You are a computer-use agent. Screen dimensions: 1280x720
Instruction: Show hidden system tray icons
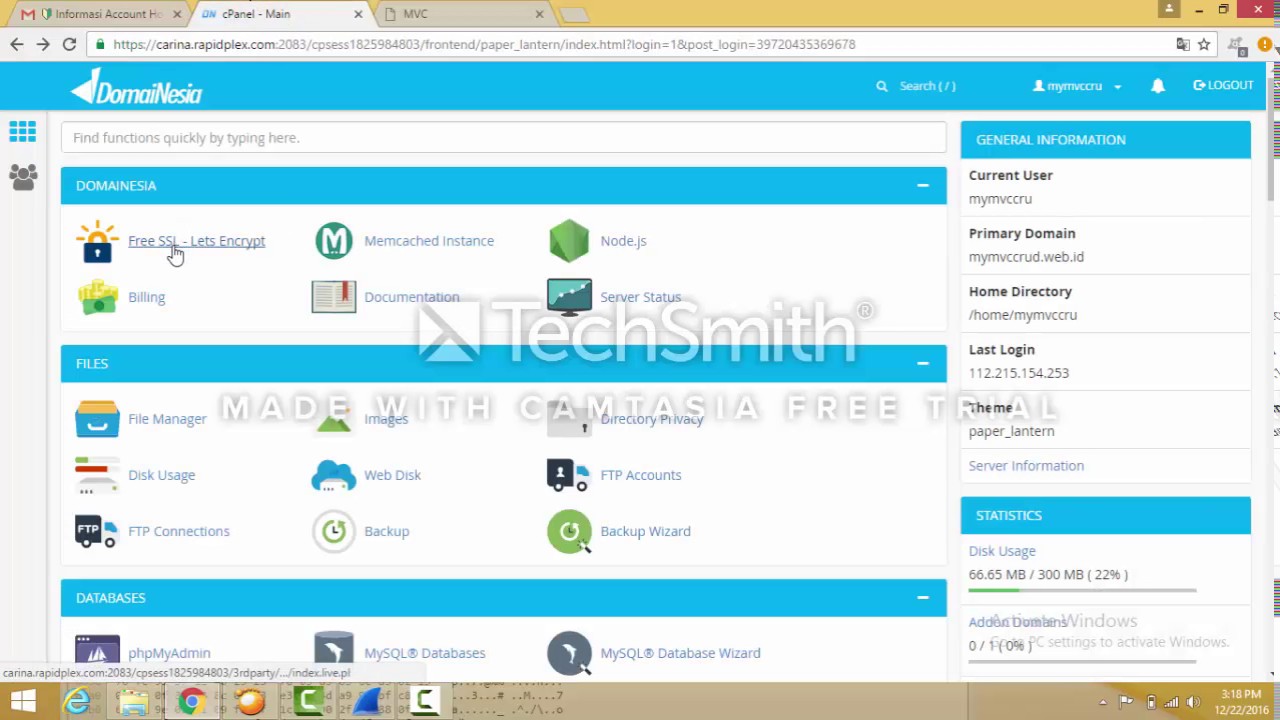coord(1103,702)
